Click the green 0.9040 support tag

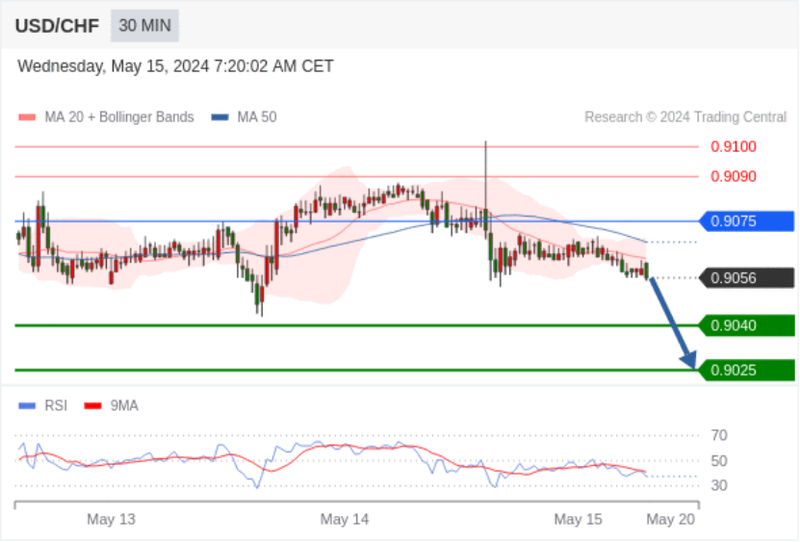point(746,326)
